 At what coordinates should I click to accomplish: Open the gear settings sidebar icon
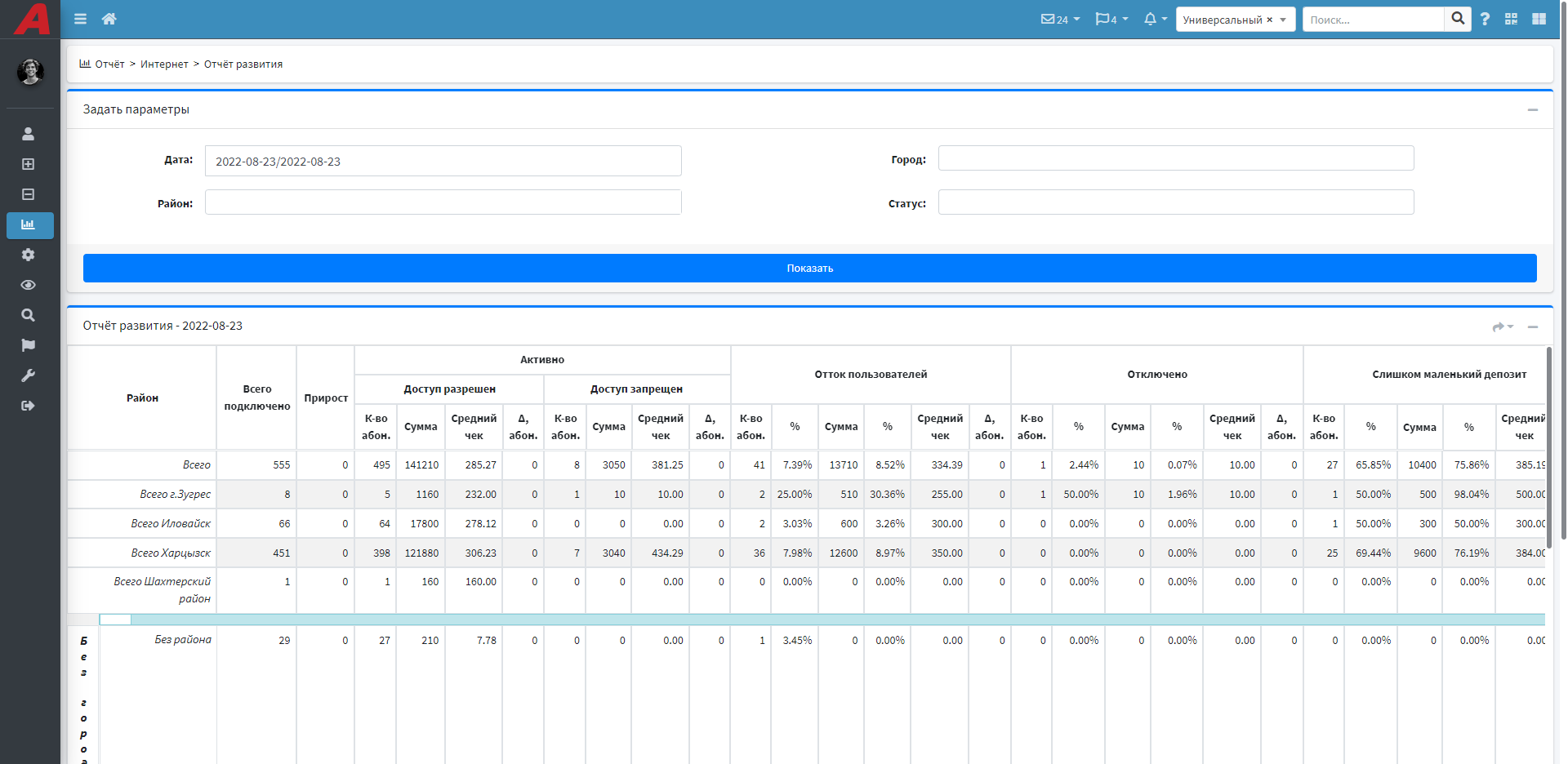tap(29, 255)
